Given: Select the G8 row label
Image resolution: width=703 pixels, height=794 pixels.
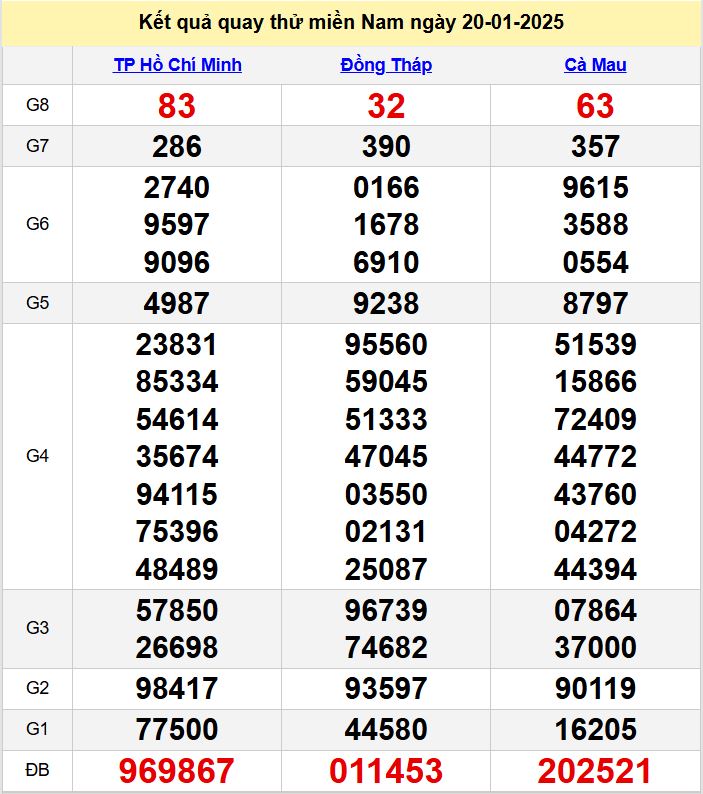Looking at the screenshot, I should click(x=37, y=105).
